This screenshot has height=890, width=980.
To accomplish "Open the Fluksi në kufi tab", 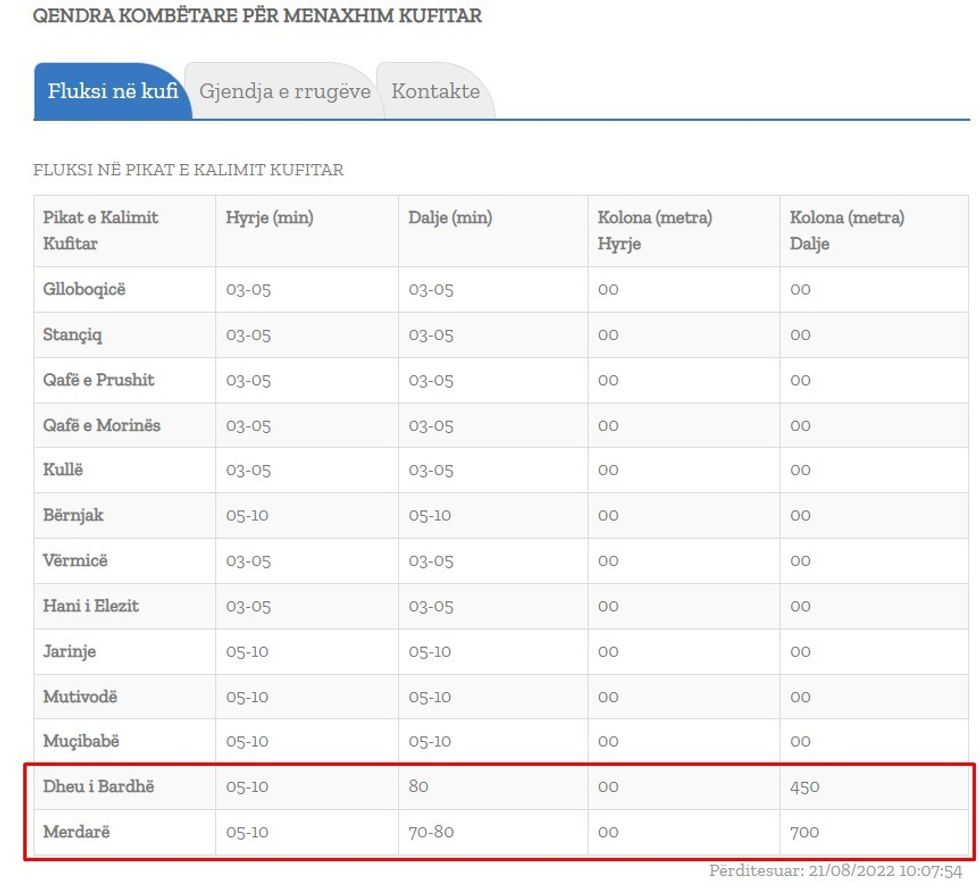I will [112, 91].
